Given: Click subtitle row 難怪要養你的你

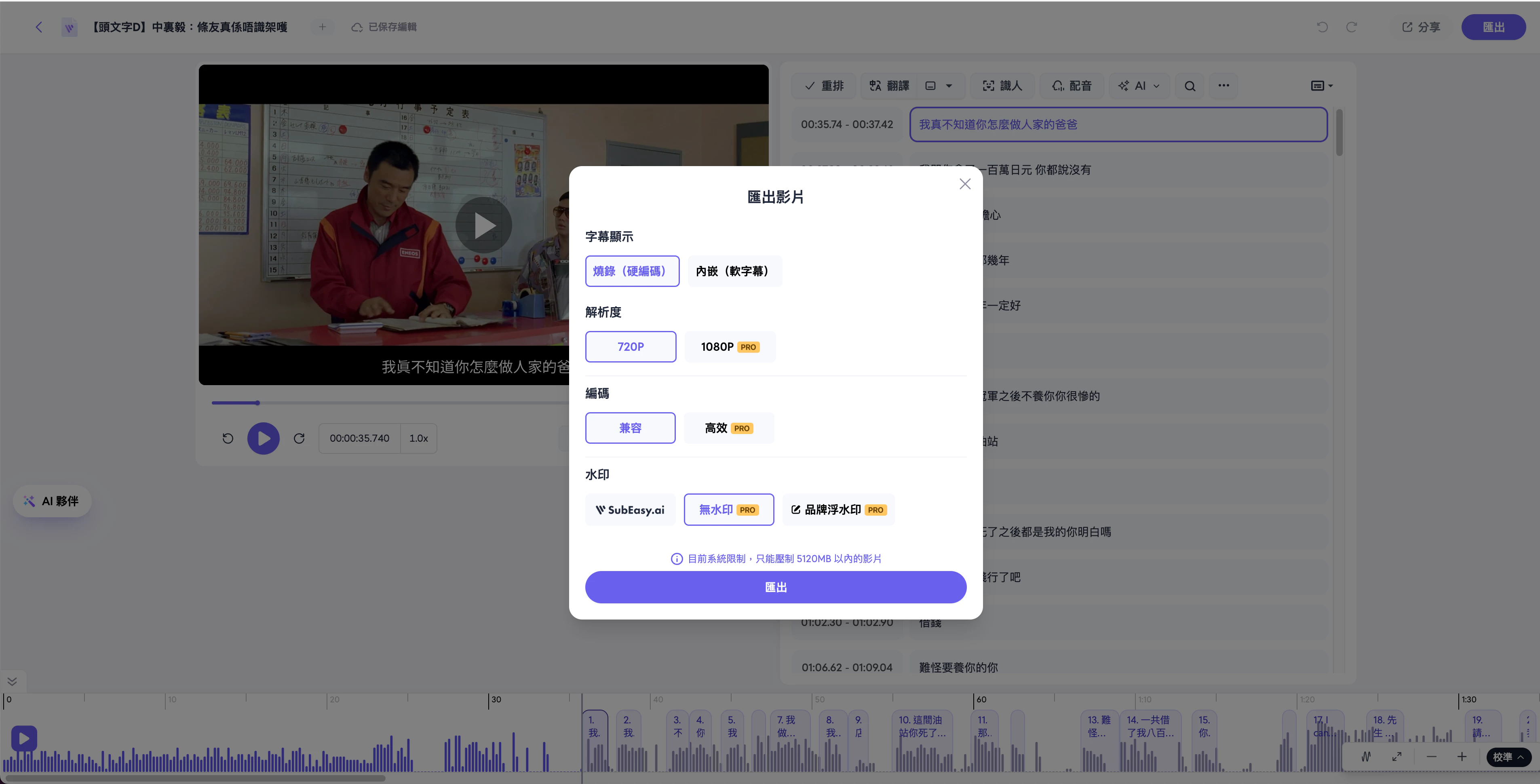Looking at the screenshot, I should click(1118, 667).
